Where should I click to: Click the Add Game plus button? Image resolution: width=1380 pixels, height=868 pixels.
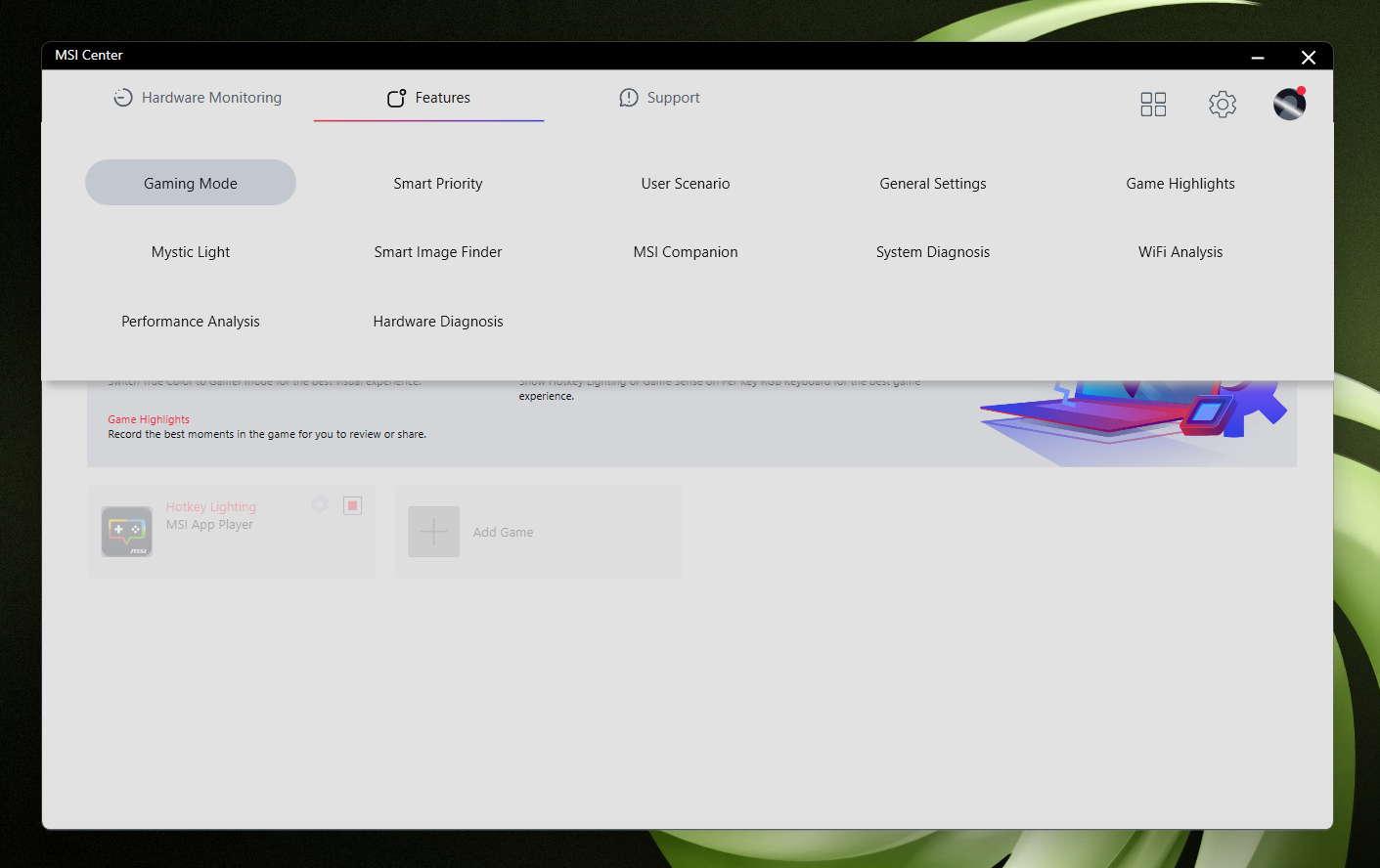(433, 532)
